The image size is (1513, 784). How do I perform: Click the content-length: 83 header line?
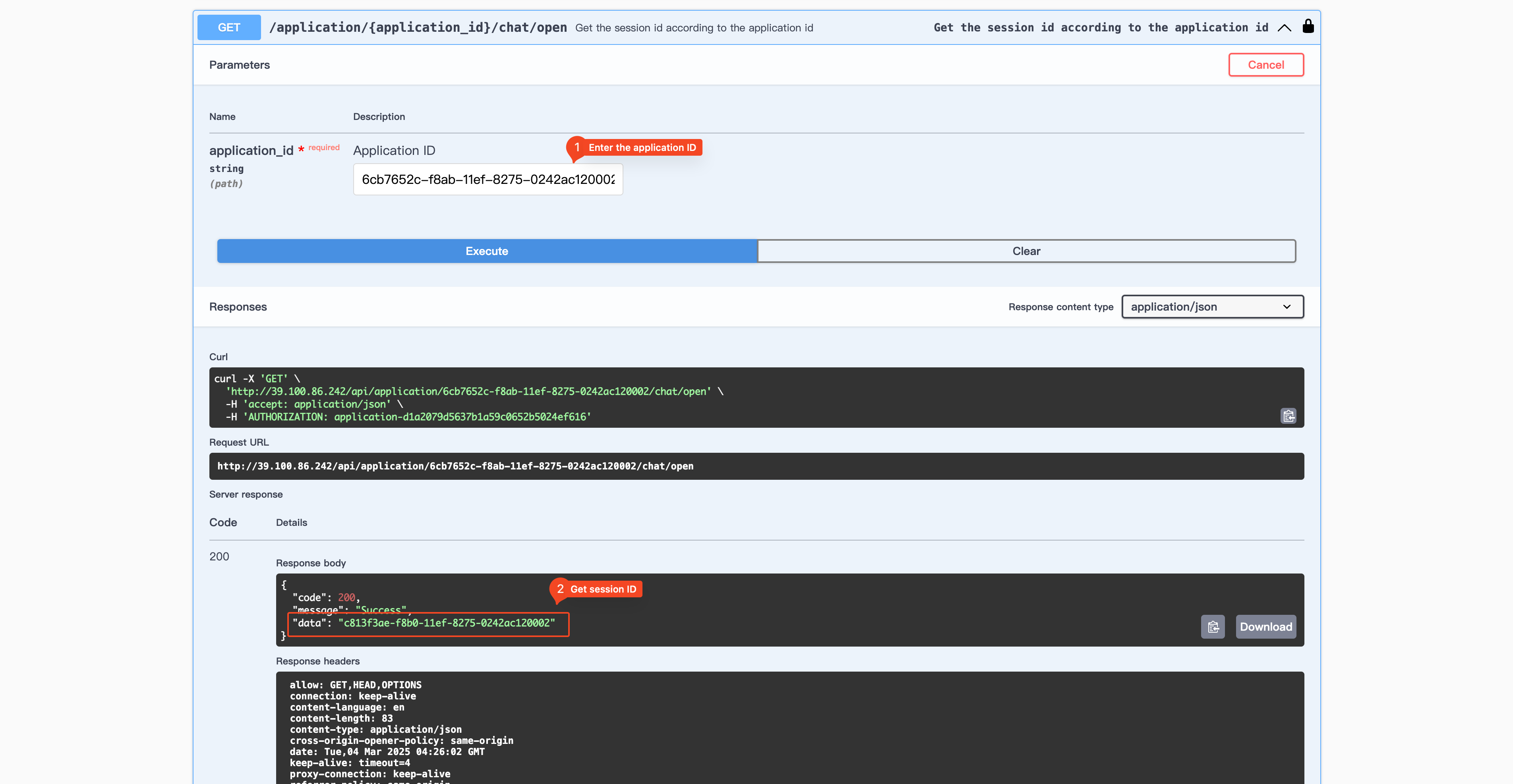[341, 718]
